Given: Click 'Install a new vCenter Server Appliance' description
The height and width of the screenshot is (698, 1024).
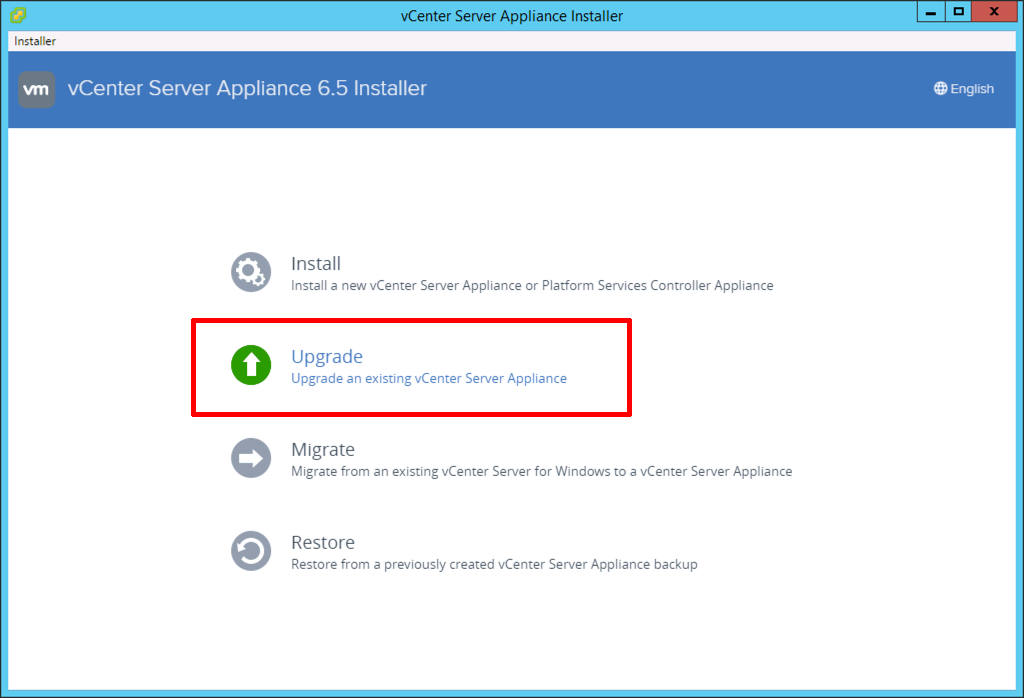Looking at the screenshot, I should [532, 285].
